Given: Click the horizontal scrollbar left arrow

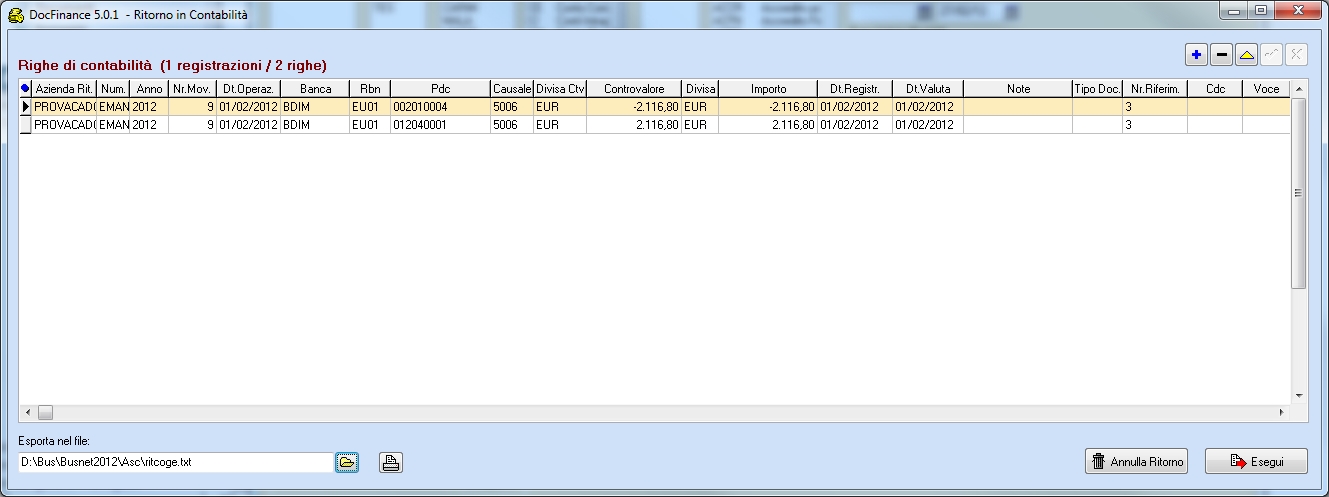Looking at the screenshot, I should coord(27,412).
